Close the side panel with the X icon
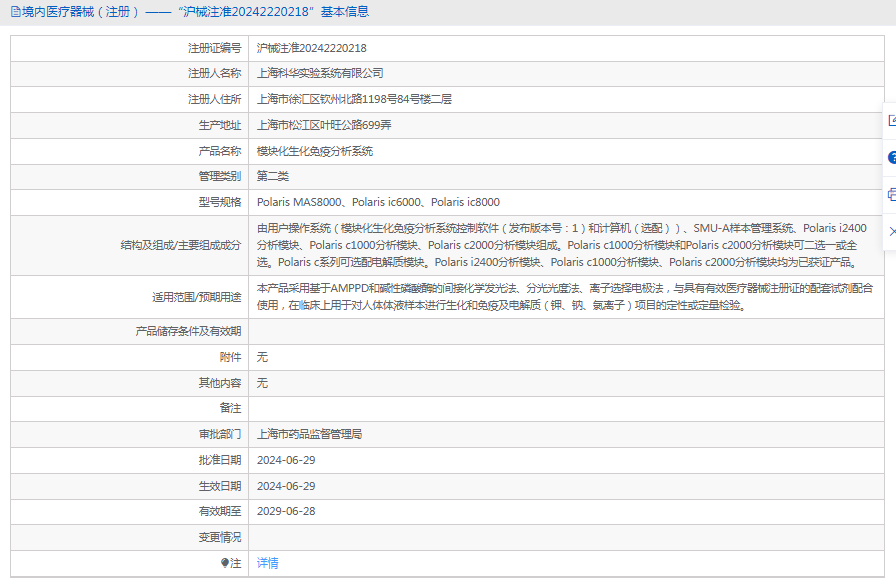This screenshot has width=896, height=586. tap(892, 231)
